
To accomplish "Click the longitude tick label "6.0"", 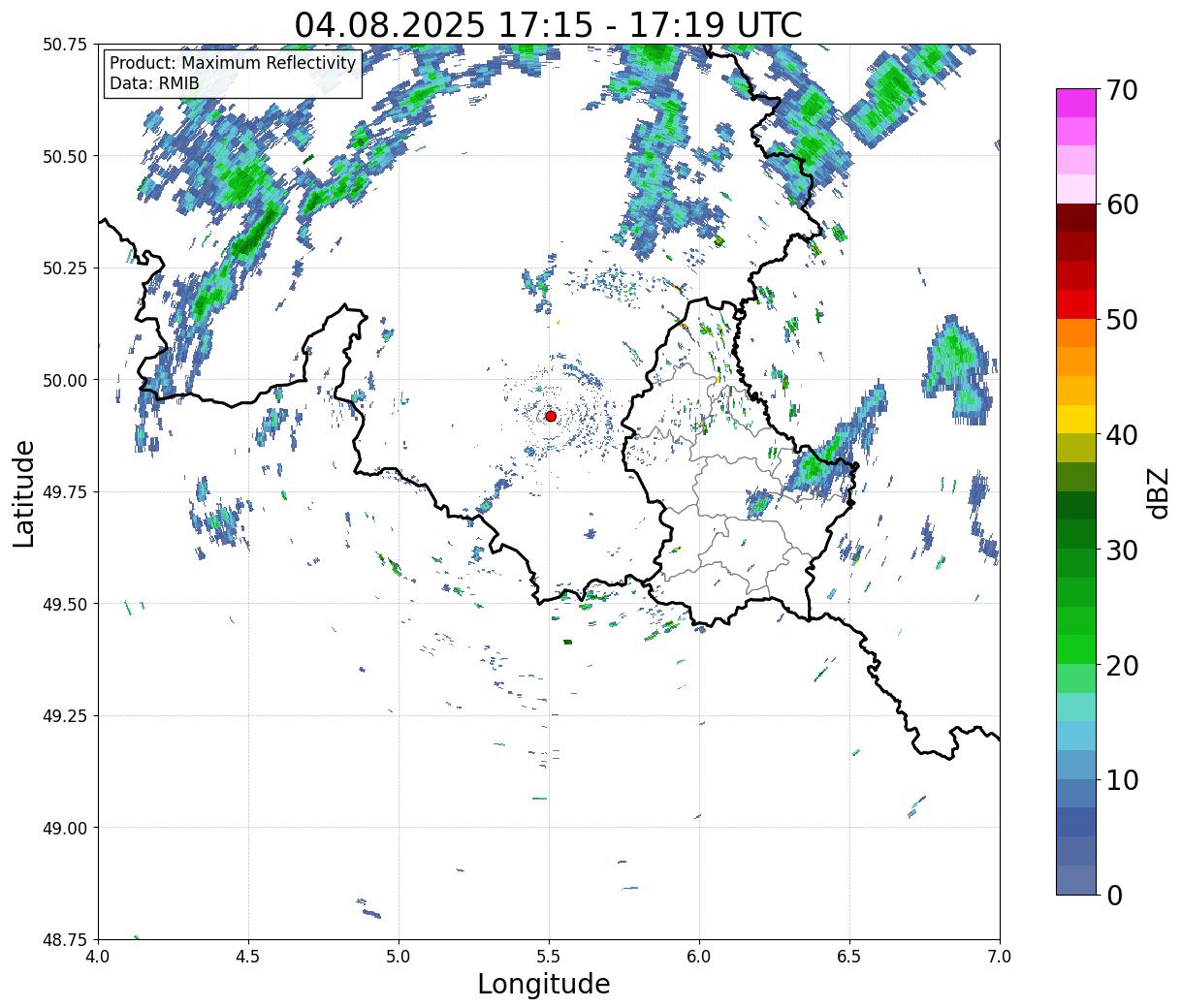I will tap(699, 956).
